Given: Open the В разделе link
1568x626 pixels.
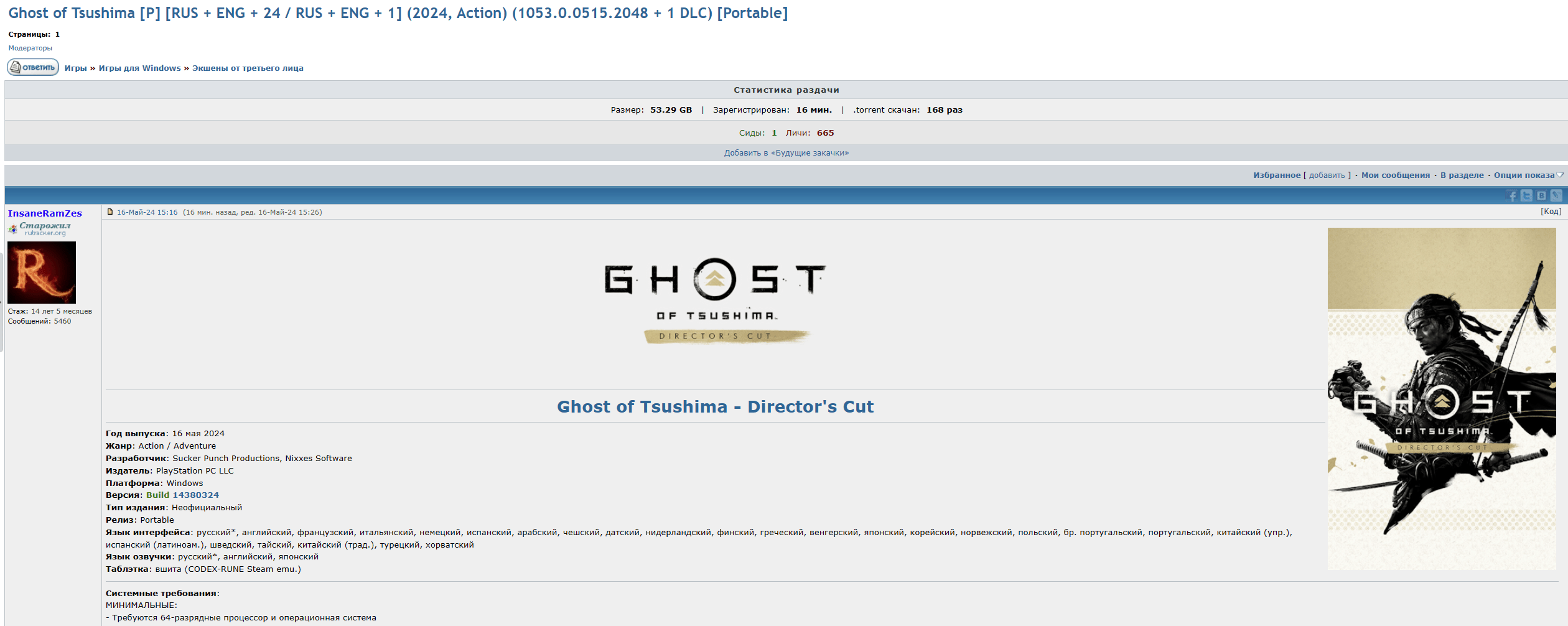Looking at the screenshot, I should tap(1462, 175).
